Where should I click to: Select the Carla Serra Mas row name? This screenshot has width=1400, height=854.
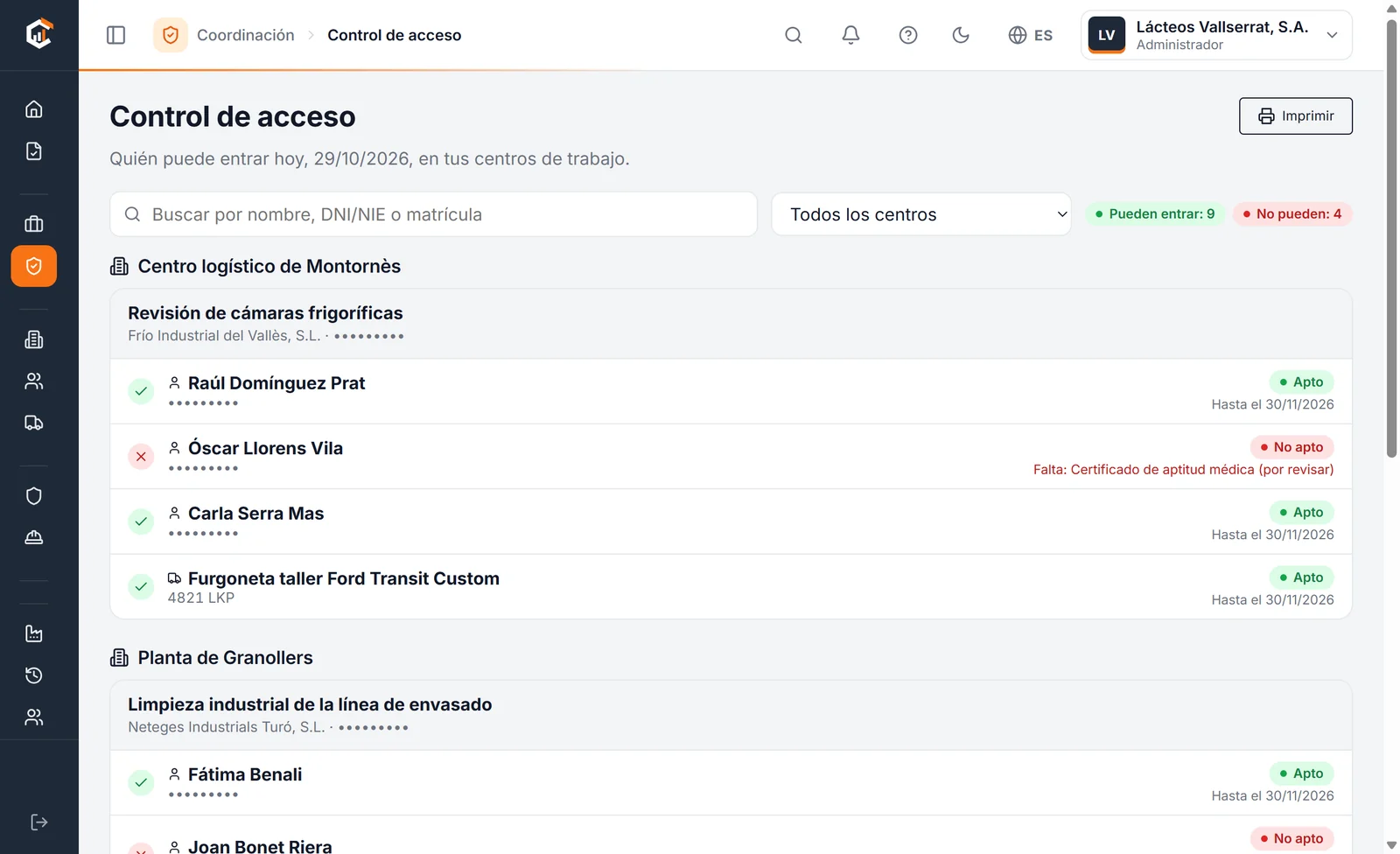[x=256, y=514]
